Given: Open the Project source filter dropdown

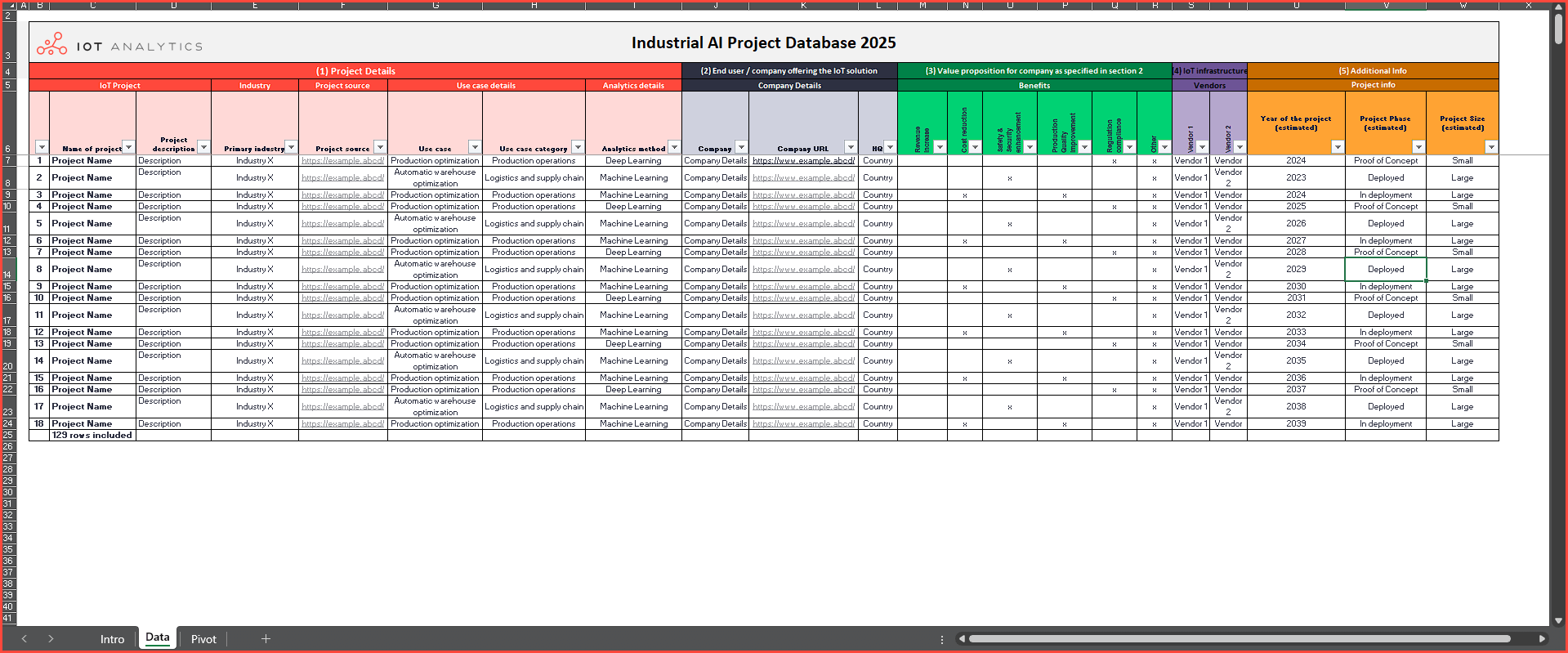Looking at the screenshot, I should (x=380, y=147).
